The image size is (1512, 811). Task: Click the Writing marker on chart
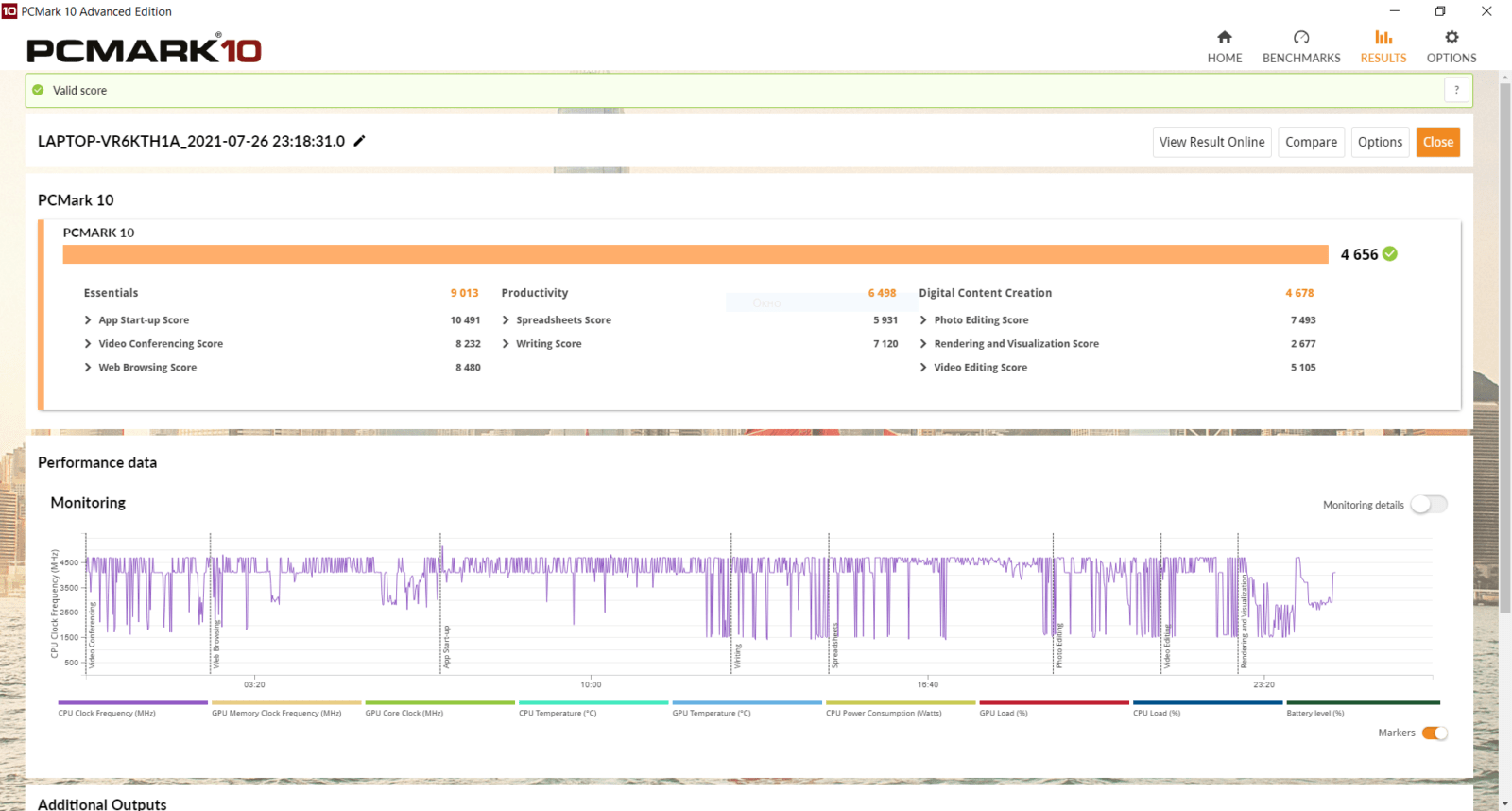coord(738,656)
